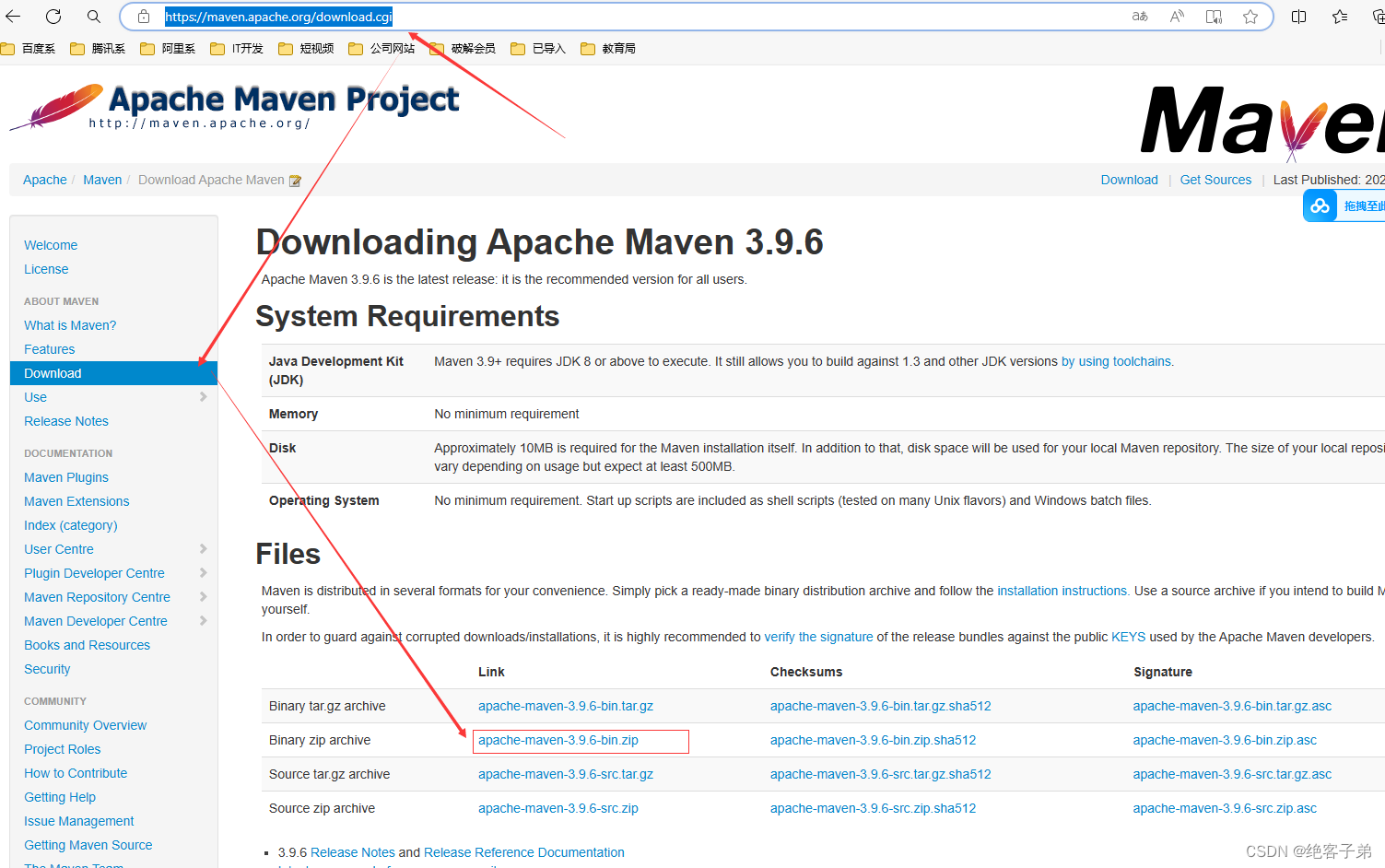The image size is (1385, 868).
Task: Open the browser search magnifier icon
Action: [x=94, y=17]
